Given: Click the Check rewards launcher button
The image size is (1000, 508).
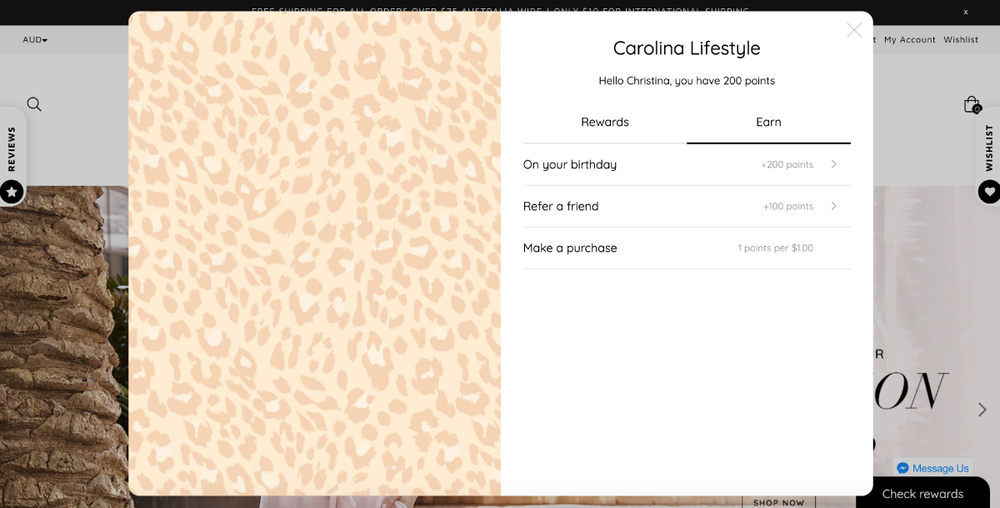Looking at the screenshot, I should tap(922, 494).
